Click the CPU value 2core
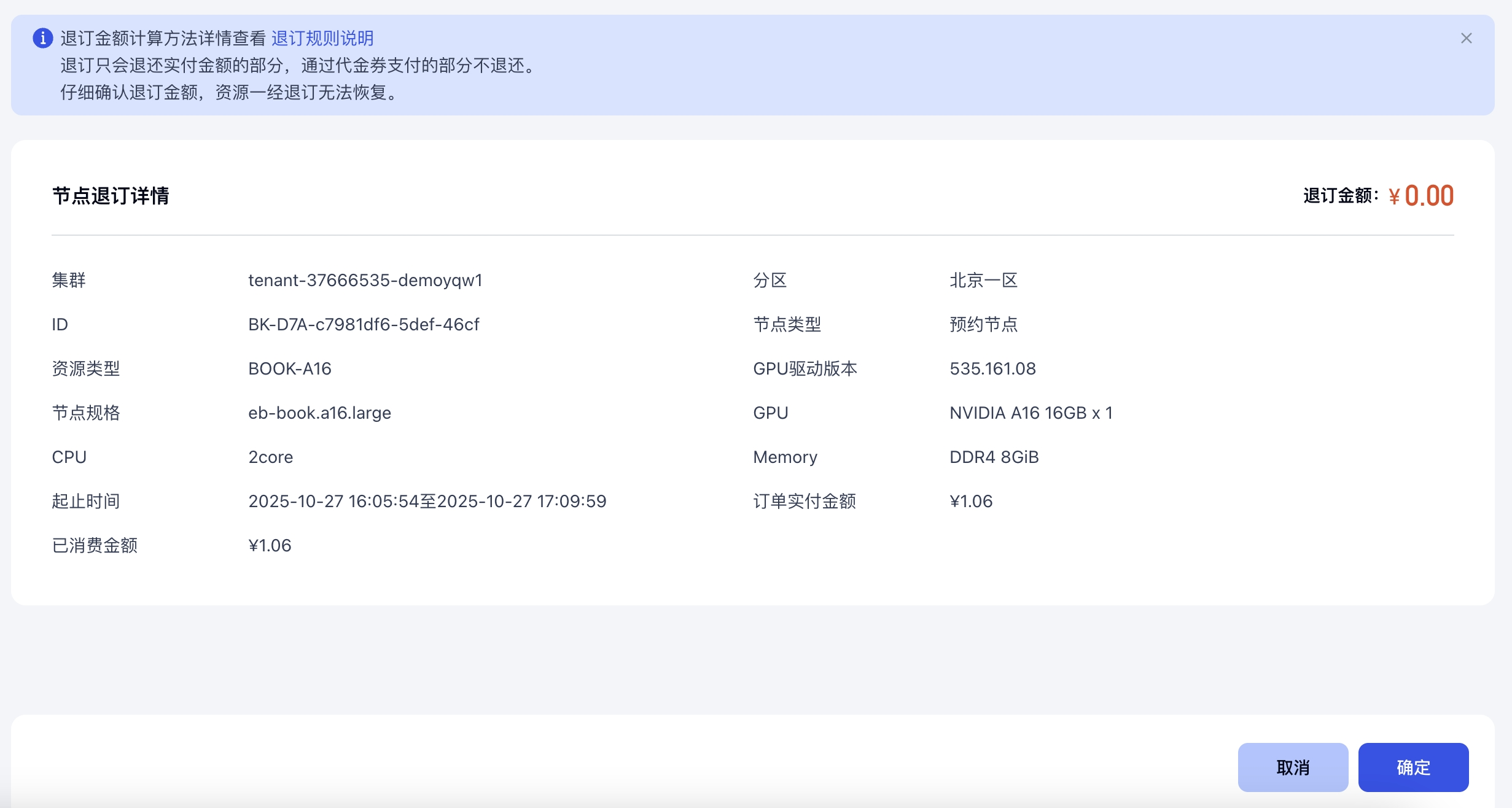The height and width of the screenshot is (808, 1512). click(270, 457)
